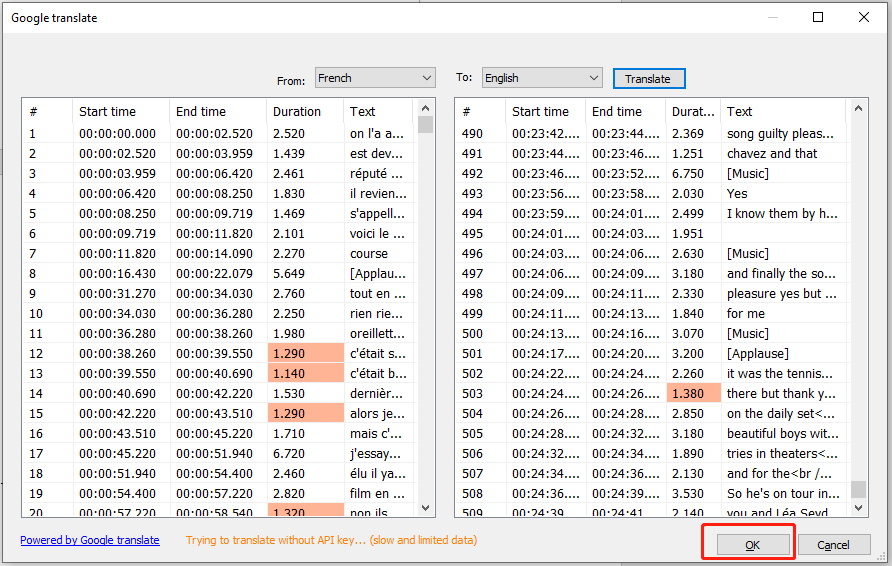
Task: Click the left list scrollbar thumb
Action: click(425, 124)
